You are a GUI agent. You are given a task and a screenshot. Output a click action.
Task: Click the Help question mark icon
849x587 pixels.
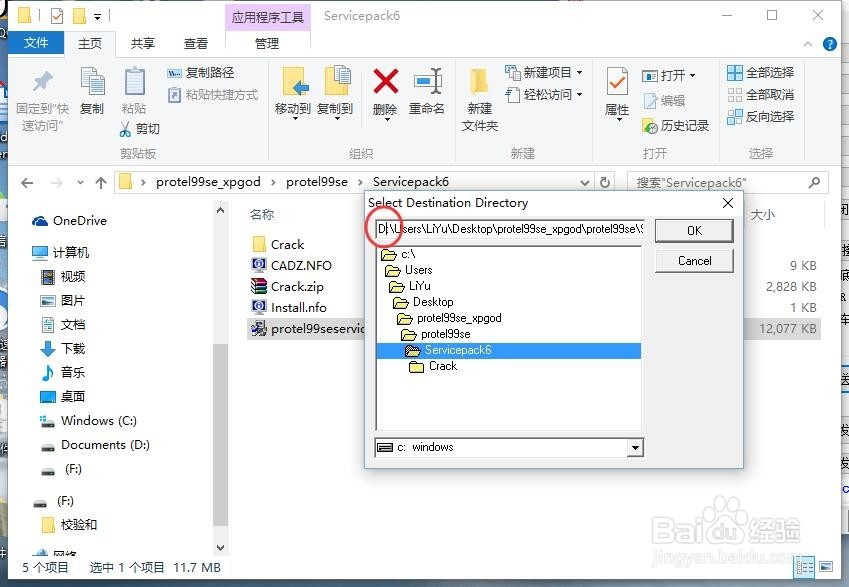click(830, 44)
